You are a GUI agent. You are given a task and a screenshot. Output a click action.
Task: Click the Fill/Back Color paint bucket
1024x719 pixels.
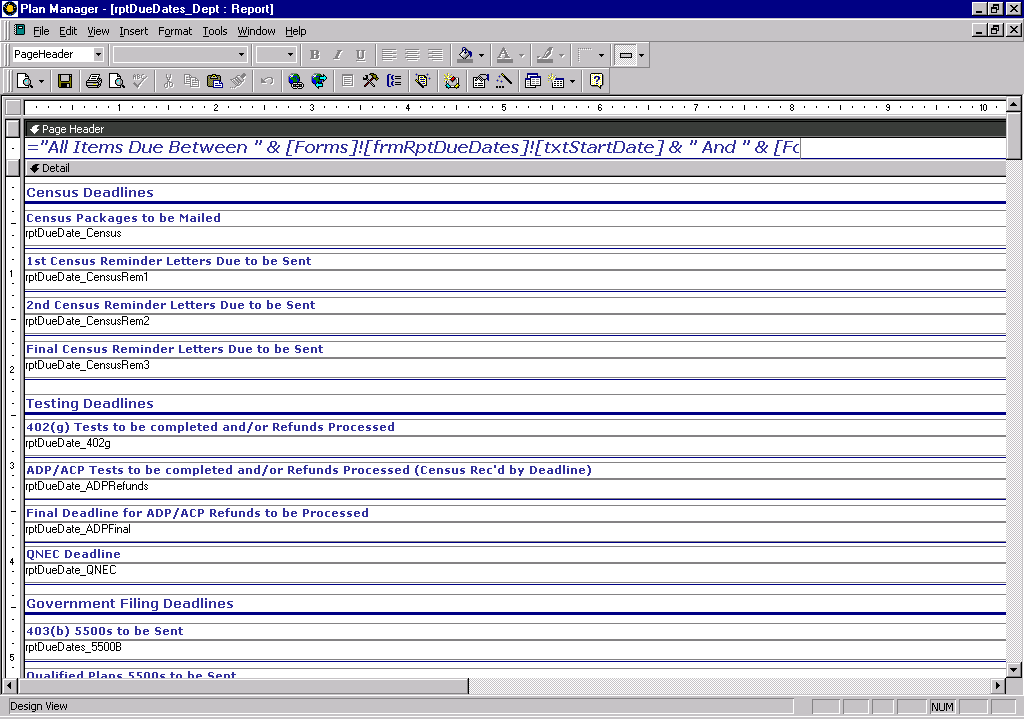[464, 54]
